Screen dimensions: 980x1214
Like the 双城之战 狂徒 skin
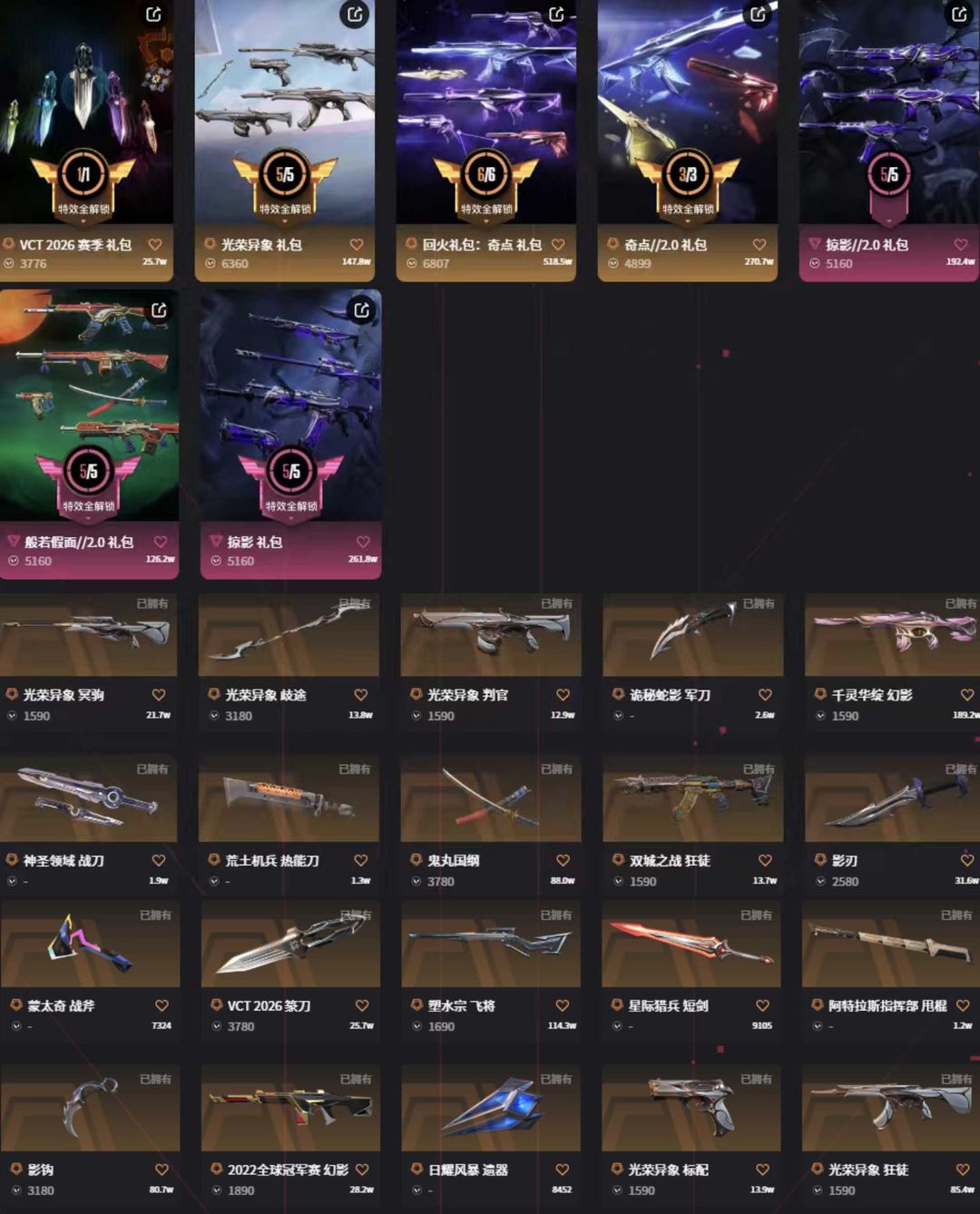coord(765,860)
